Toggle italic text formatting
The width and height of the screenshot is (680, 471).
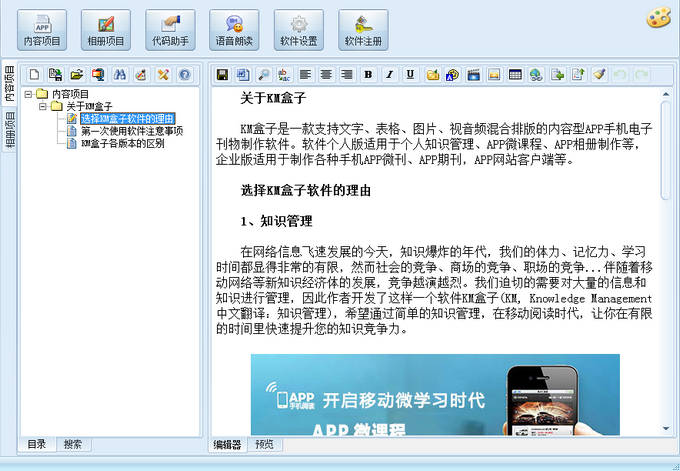click(x=389, y=75)
